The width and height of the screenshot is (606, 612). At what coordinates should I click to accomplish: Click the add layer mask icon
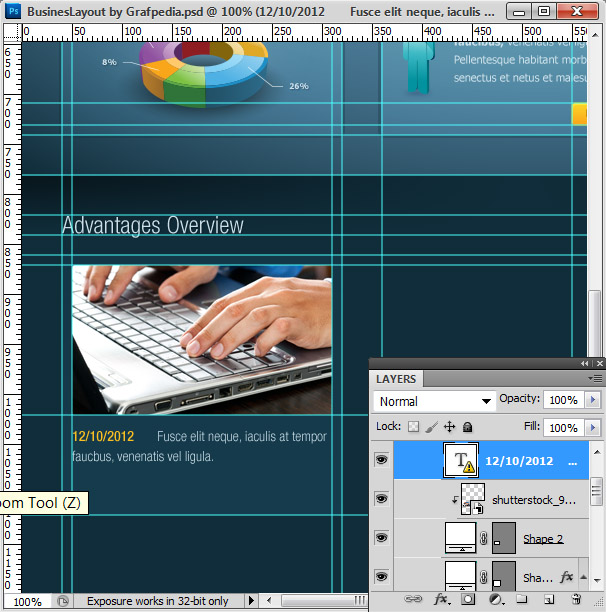(467, 599)
